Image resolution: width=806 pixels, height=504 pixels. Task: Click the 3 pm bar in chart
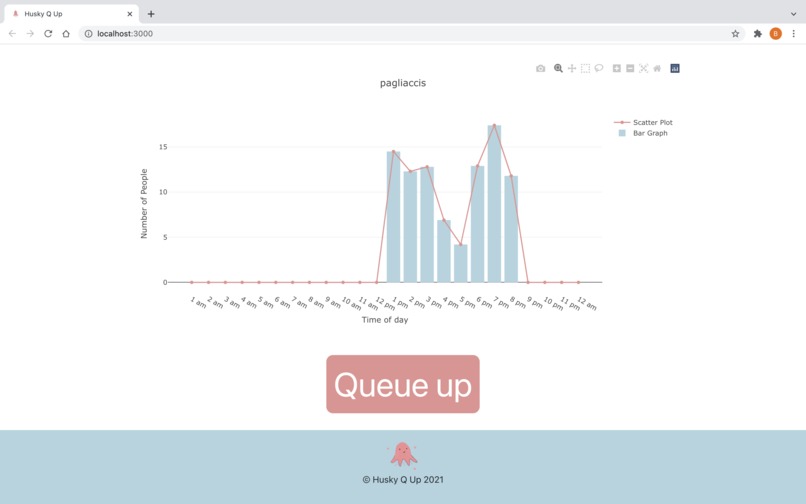tap(427, 225)
